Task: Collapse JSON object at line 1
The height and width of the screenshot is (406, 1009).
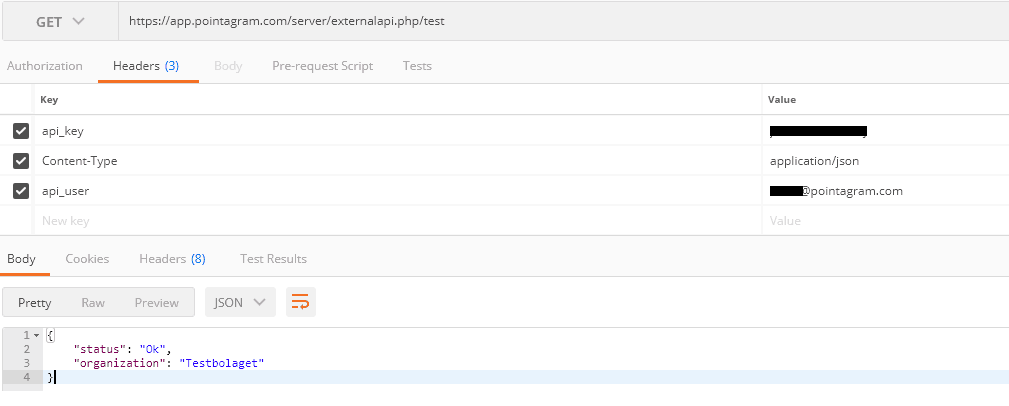Action: pos(37,335)
